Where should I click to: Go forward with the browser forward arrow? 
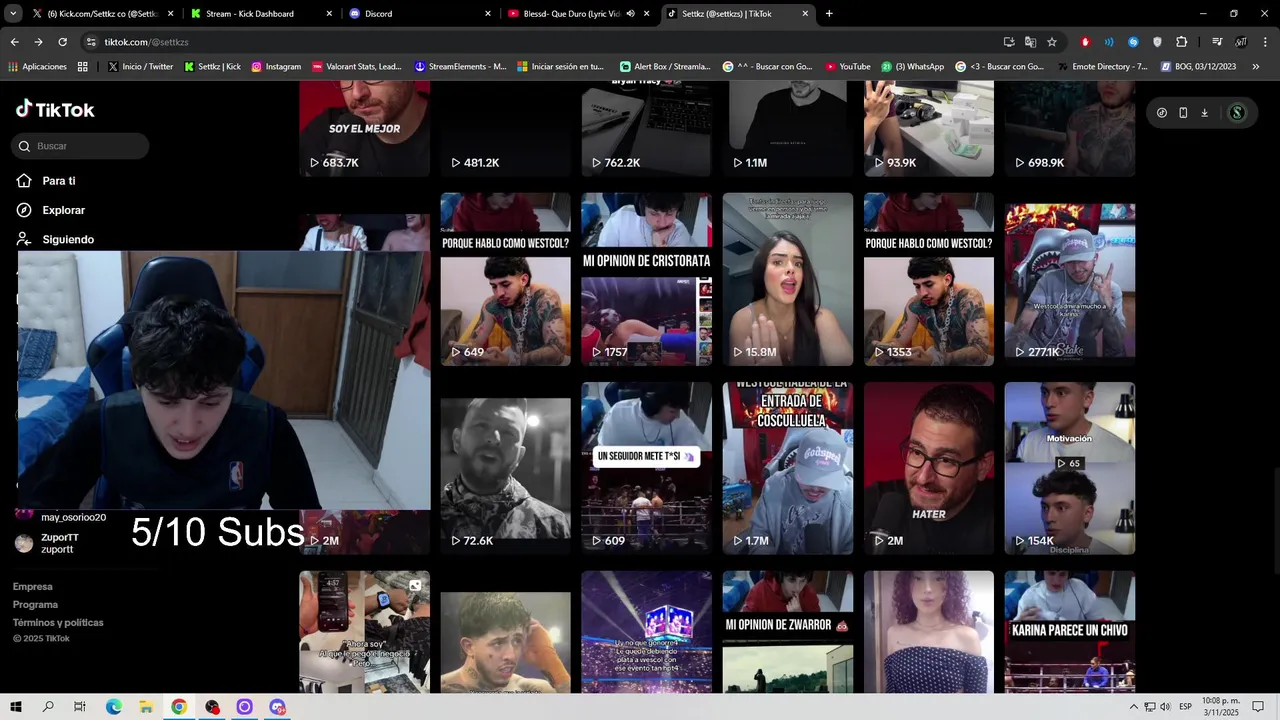pyautogui.click(x=38, y=42)
